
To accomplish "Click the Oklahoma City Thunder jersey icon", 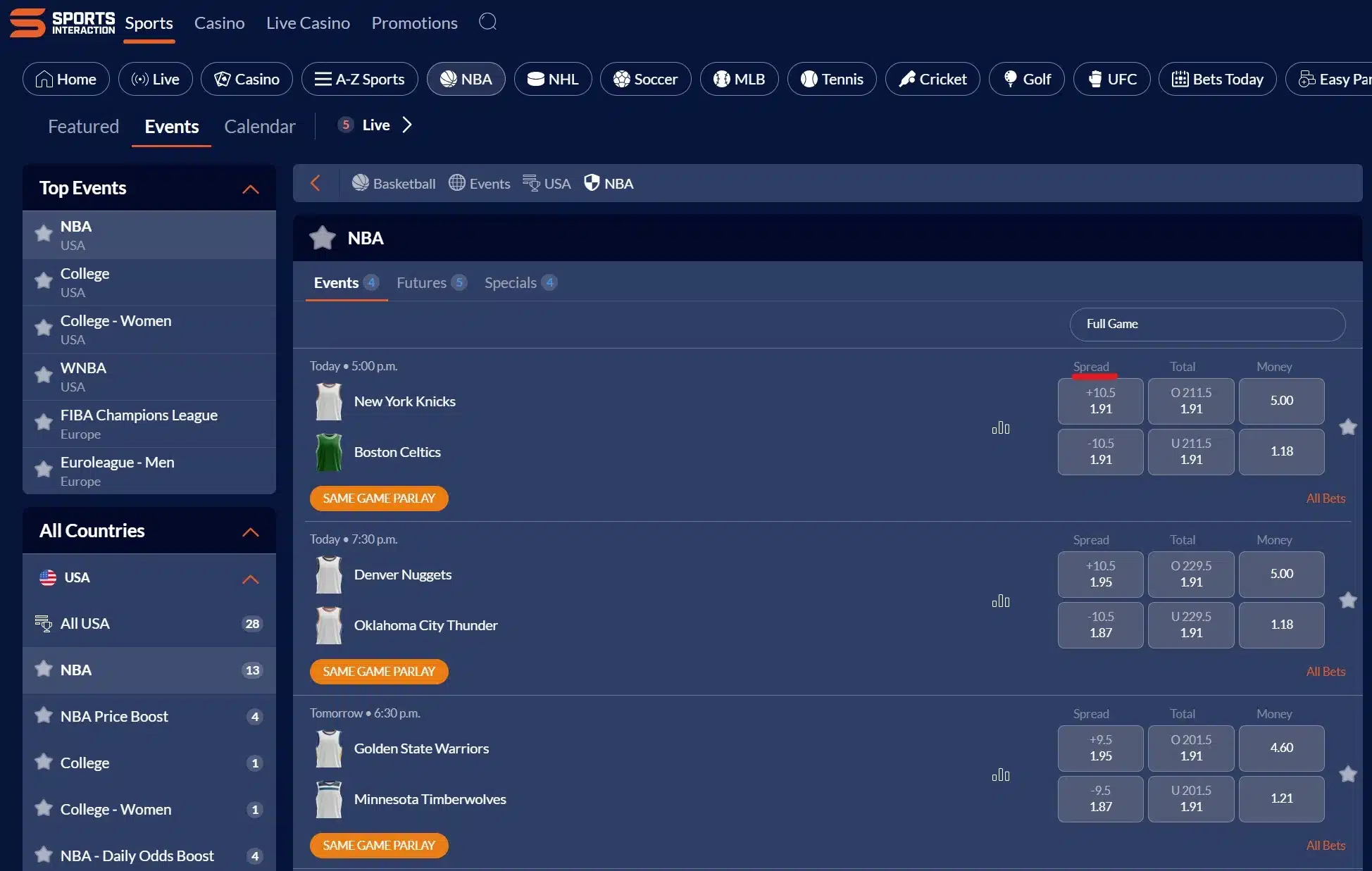I will click(x=329, y=625).
